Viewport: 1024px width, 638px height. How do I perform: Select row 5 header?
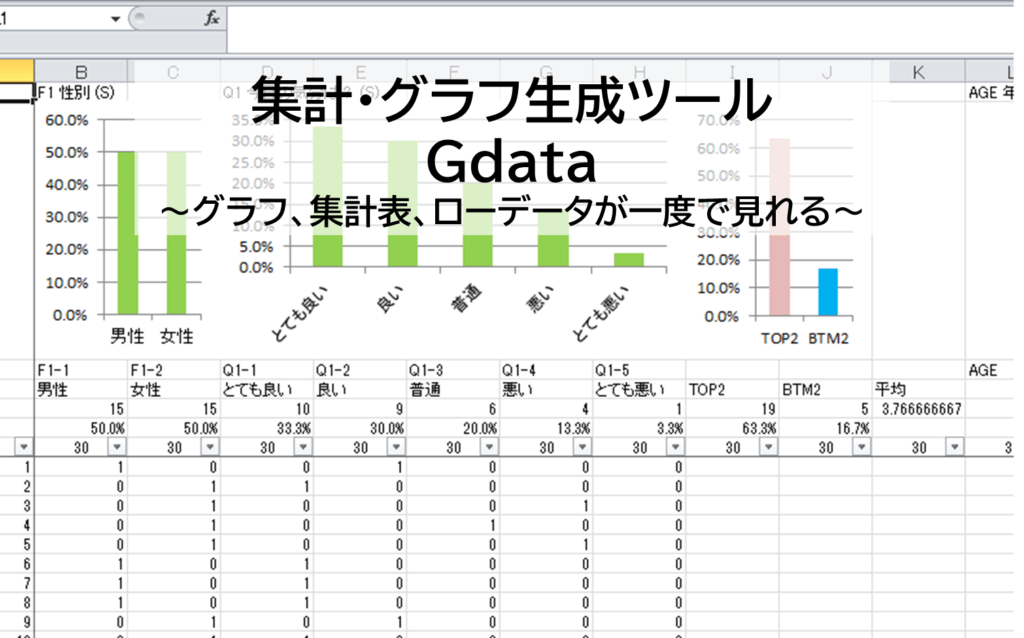pyautogui.click(x=17, y=545)
